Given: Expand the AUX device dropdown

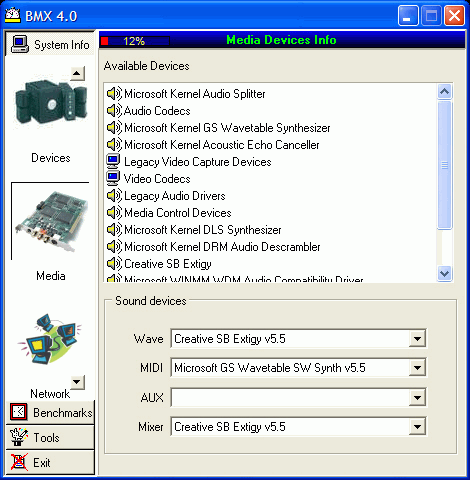Looking at the screenshot, I should pos(417,397).
